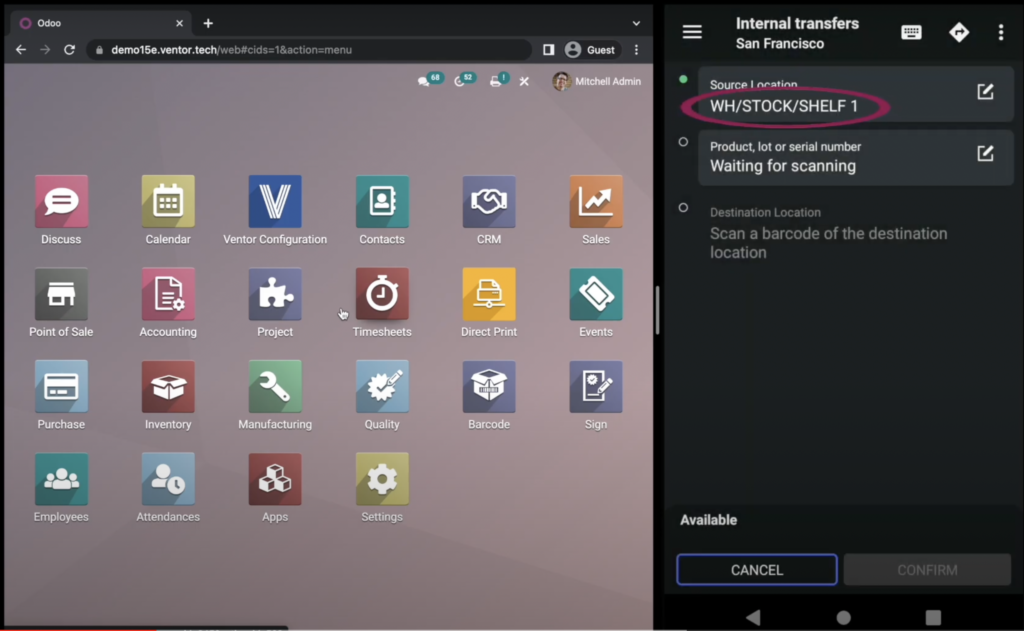Image resolution: width=1024 pixels, height=631 pixels.
Task: Open activities clock icon with 52 badge
Action: point(464,80)
